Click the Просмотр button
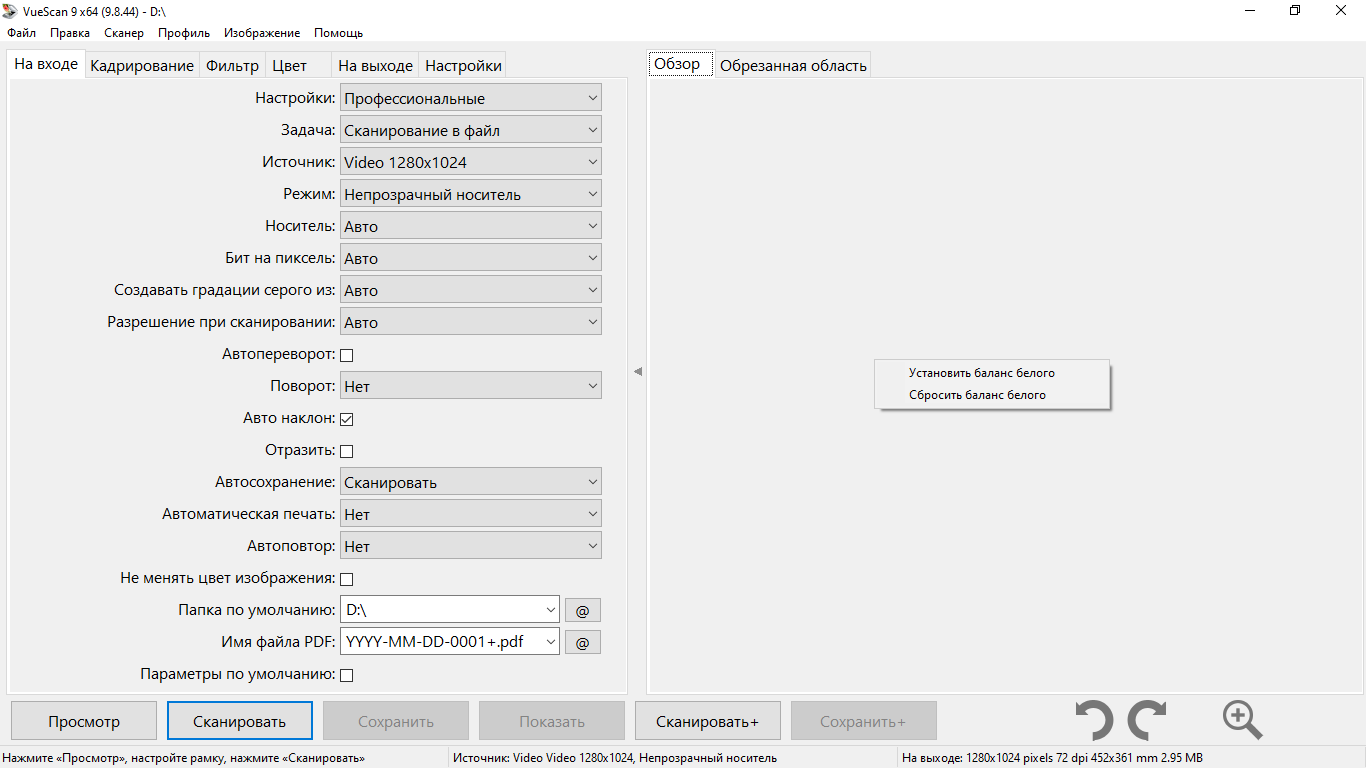Screen dimensions: 1366x768 coord(84,721)
